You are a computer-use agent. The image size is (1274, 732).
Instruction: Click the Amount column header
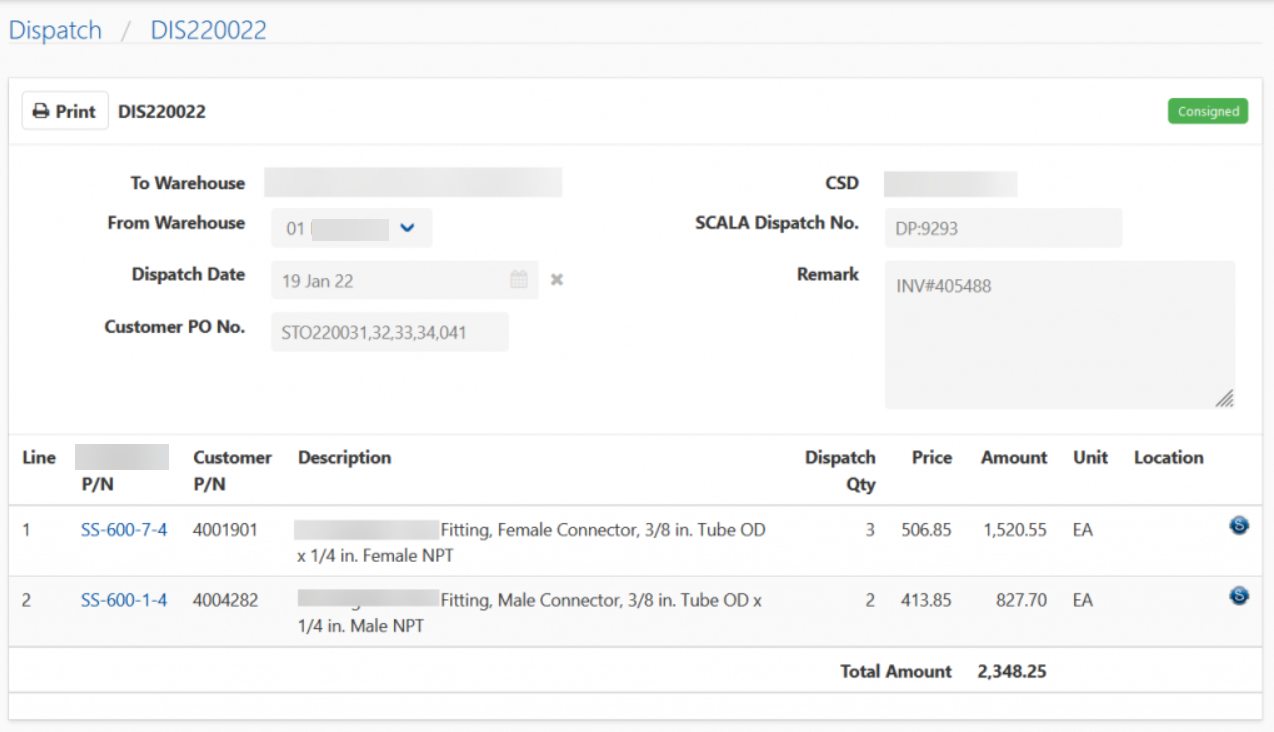pyautogui.click(x=1013, y=458)
